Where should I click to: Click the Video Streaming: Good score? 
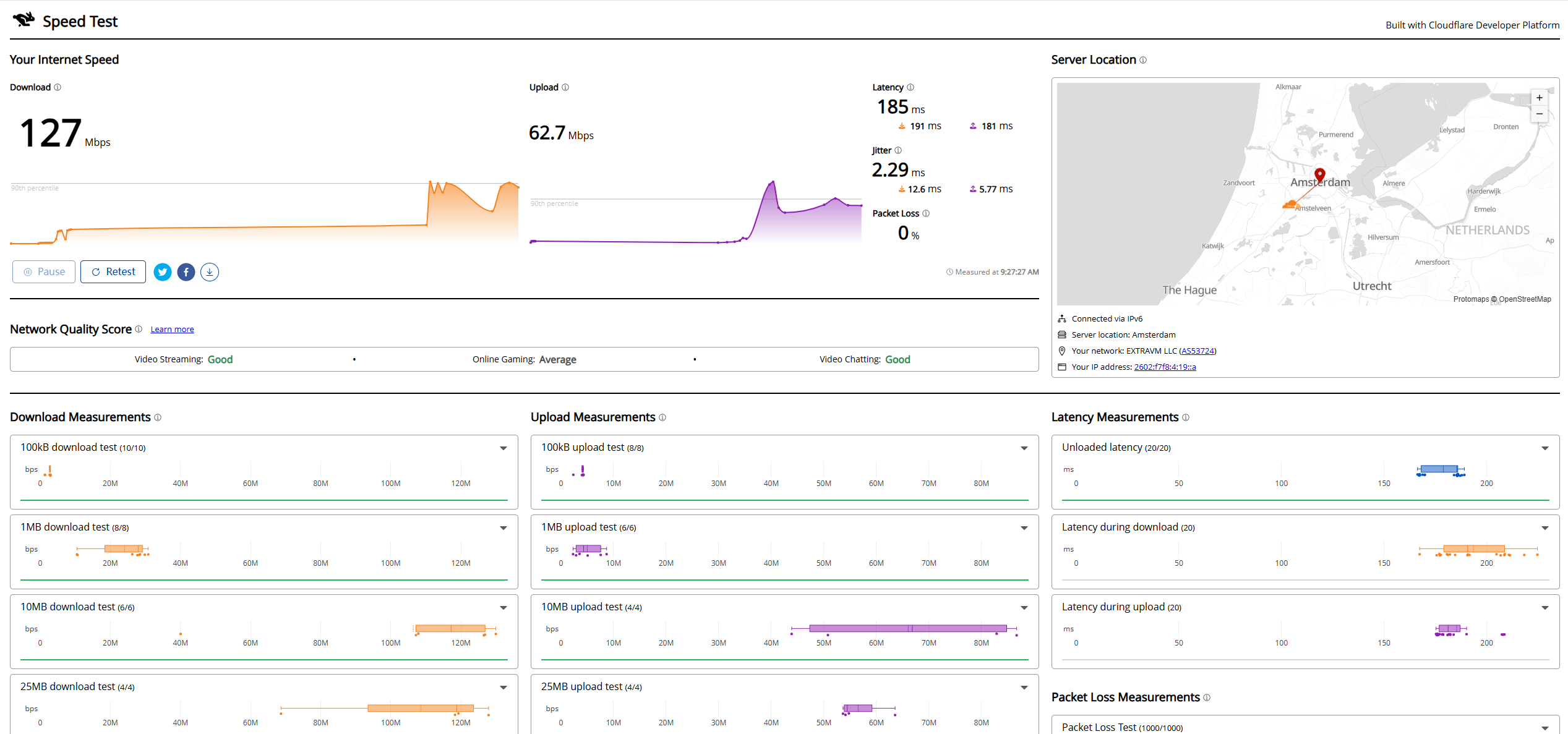184,360
